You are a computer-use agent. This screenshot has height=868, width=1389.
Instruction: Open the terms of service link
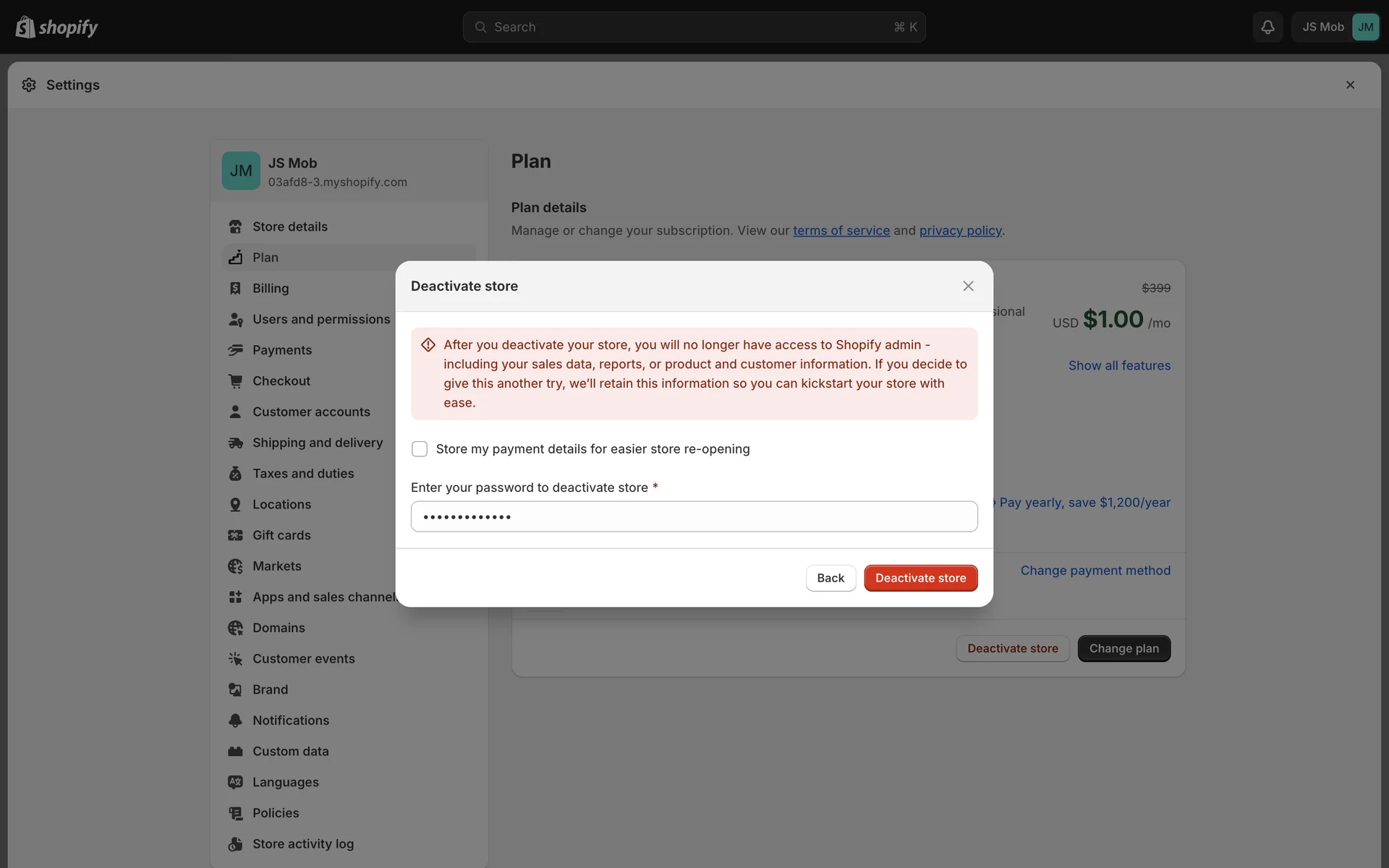click(x=841, y=231)
